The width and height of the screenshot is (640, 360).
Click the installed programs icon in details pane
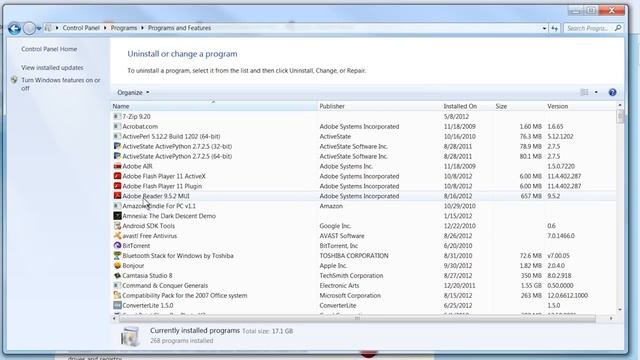[x=130, y=336]
